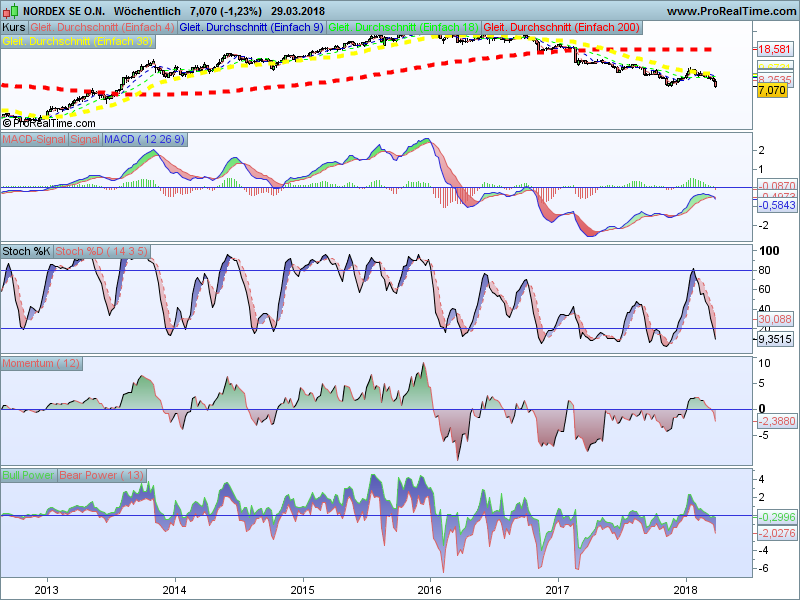Click the 80 level on Stochastic scale
The height and width of the screenshot is (600, 800).
(764, 270)
